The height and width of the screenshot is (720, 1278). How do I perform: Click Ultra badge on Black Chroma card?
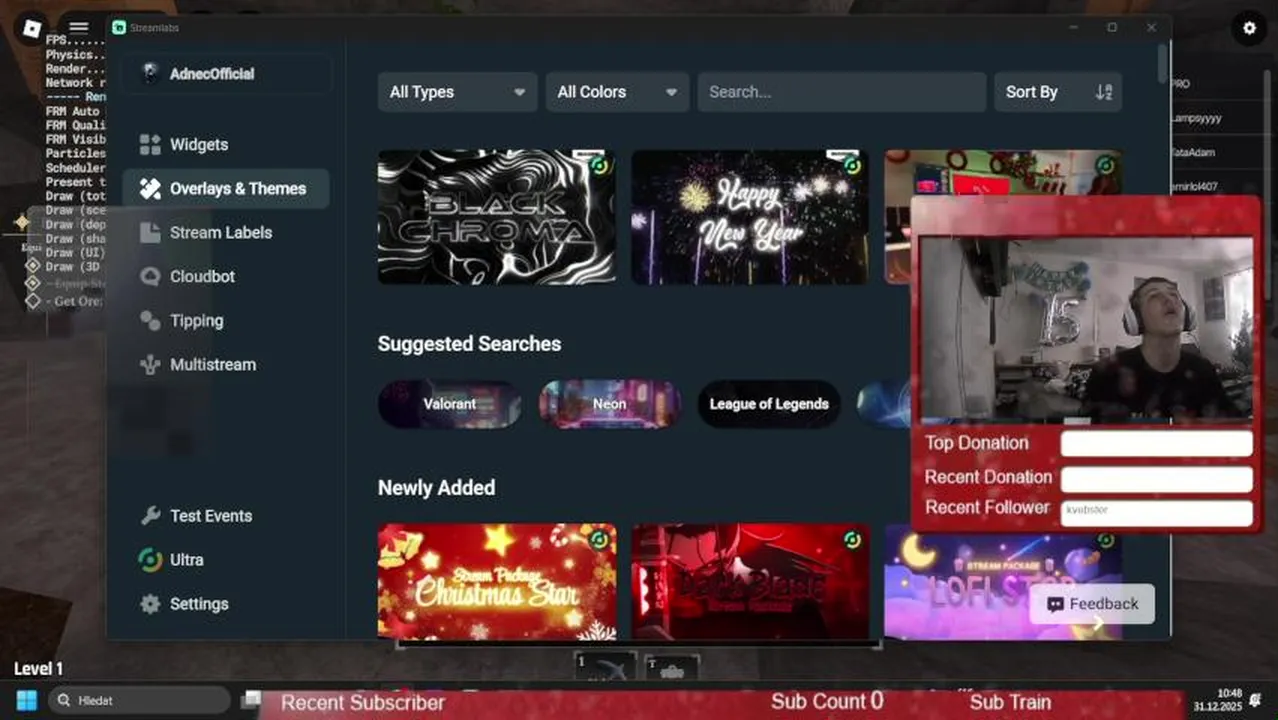pyautogui.click(x=599, y=166)
